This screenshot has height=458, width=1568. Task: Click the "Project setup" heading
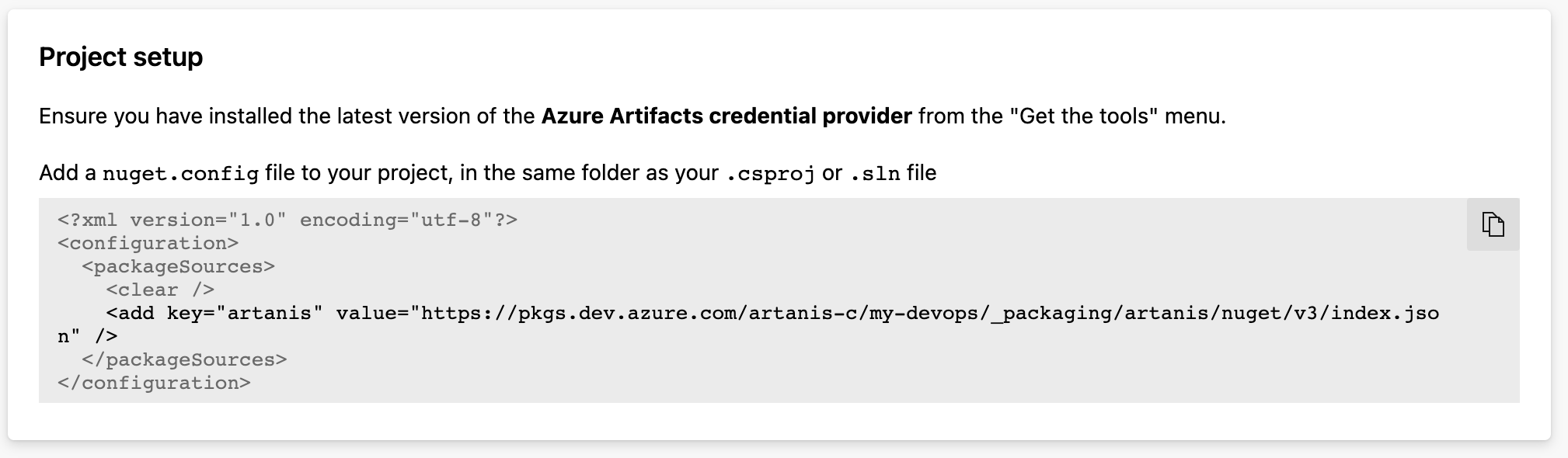tap(120, 57)
